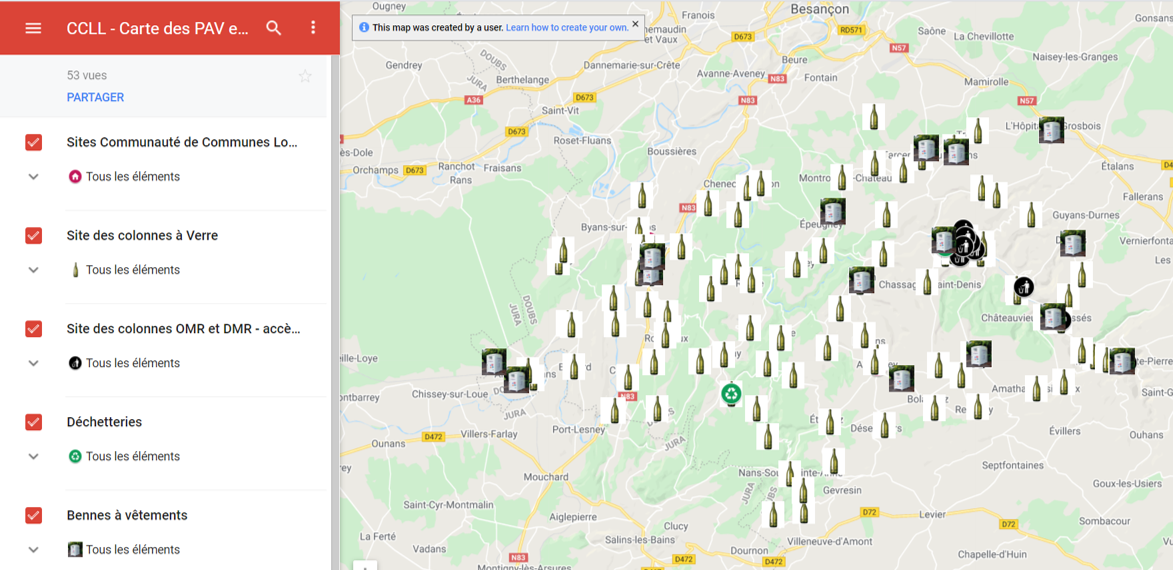1173x570 pixels.
Task: Click the map title CCLL - Carte des PAV
Action: [156, 28]
